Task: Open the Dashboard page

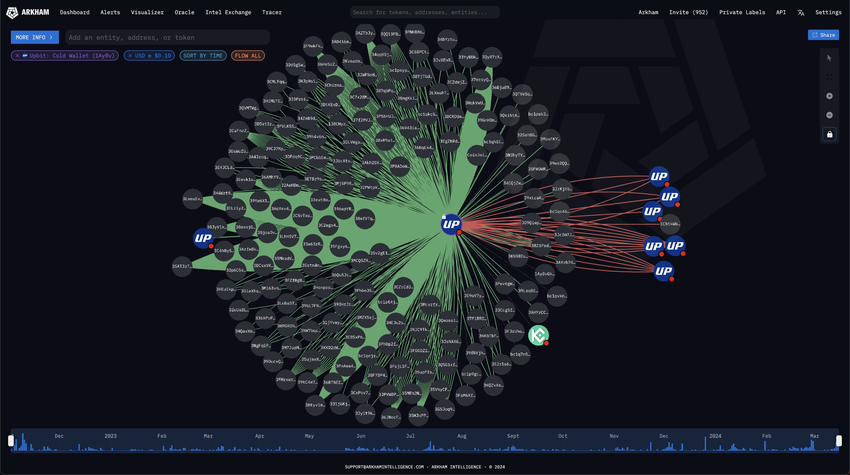Action: click(x=75, y=12)
